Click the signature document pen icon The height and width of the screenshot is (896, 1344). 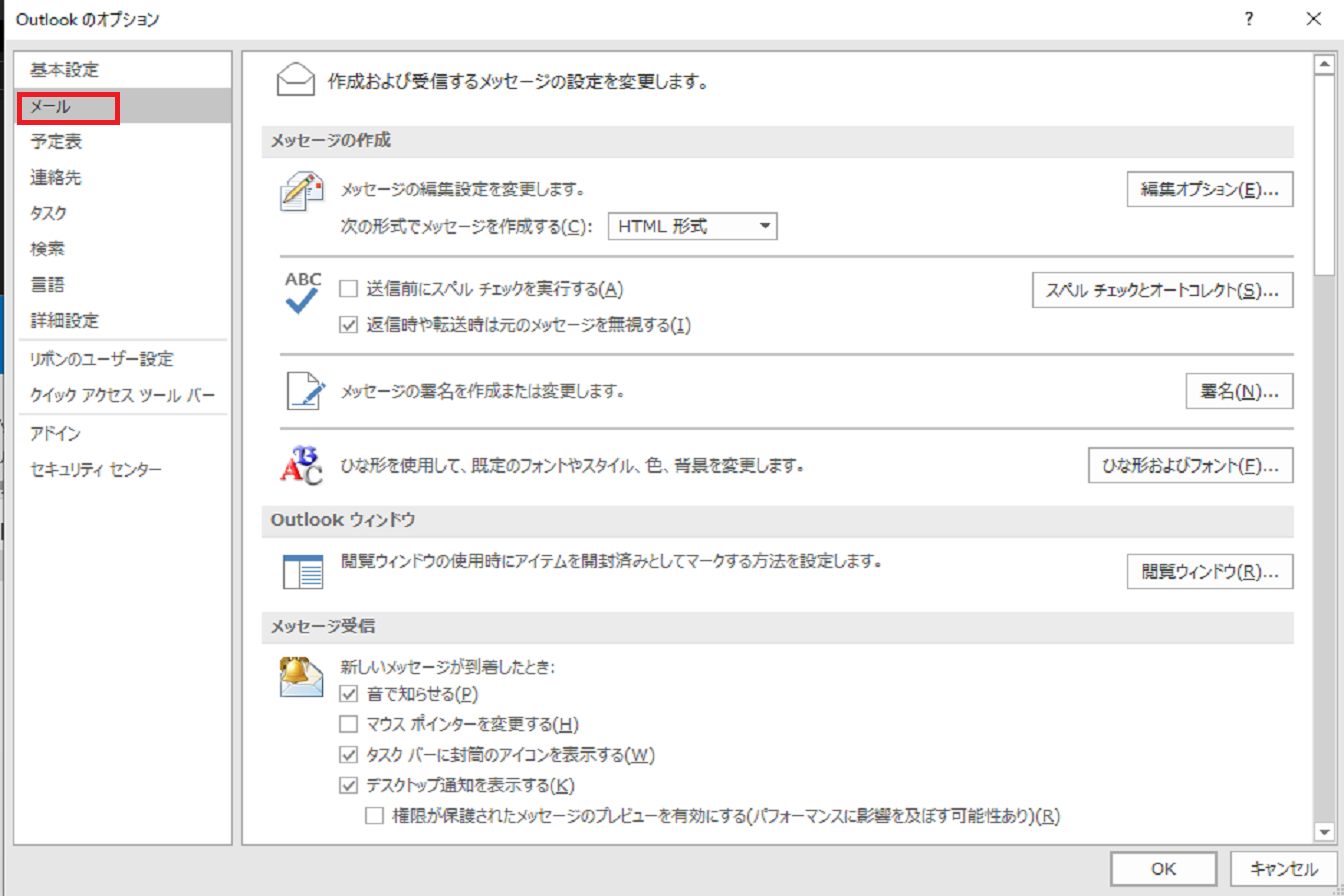point(302,391)
